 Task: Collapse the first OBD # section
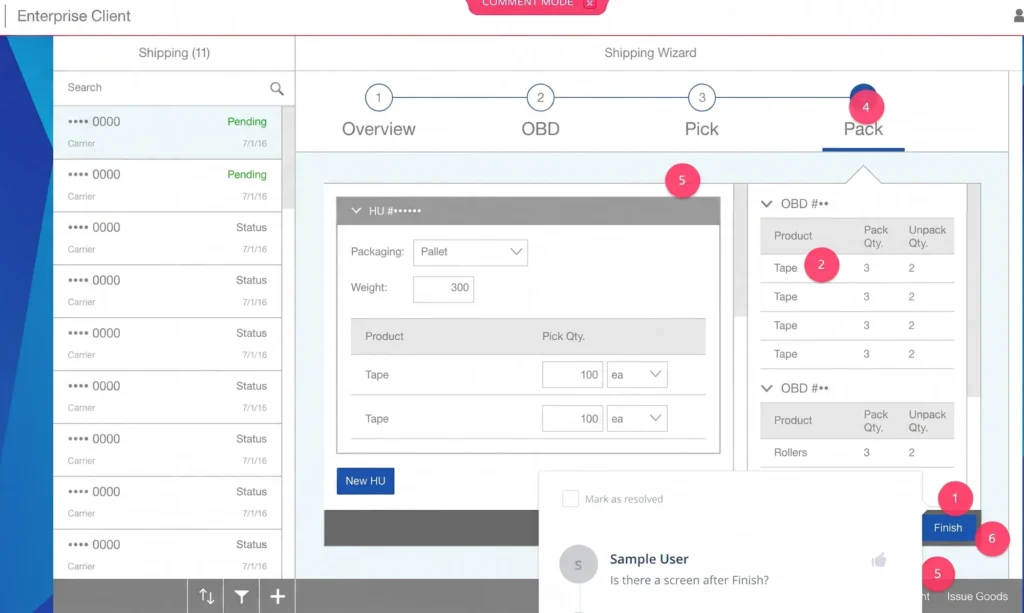click(767, 204)
